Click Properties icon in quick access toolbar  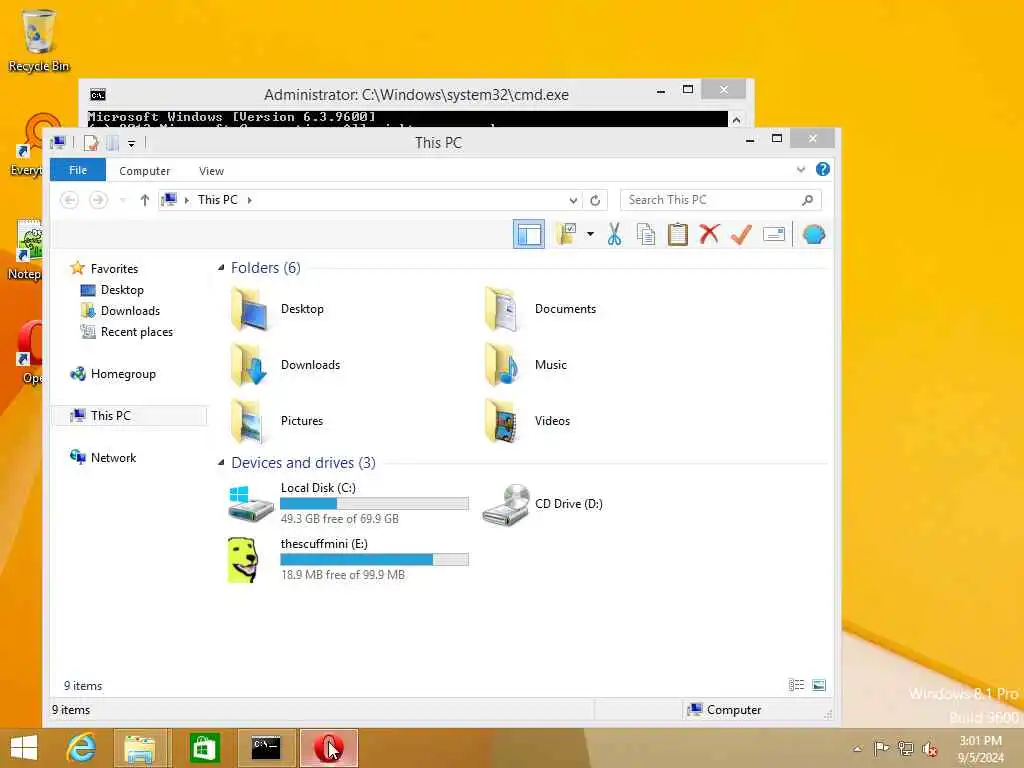(91, 142)
